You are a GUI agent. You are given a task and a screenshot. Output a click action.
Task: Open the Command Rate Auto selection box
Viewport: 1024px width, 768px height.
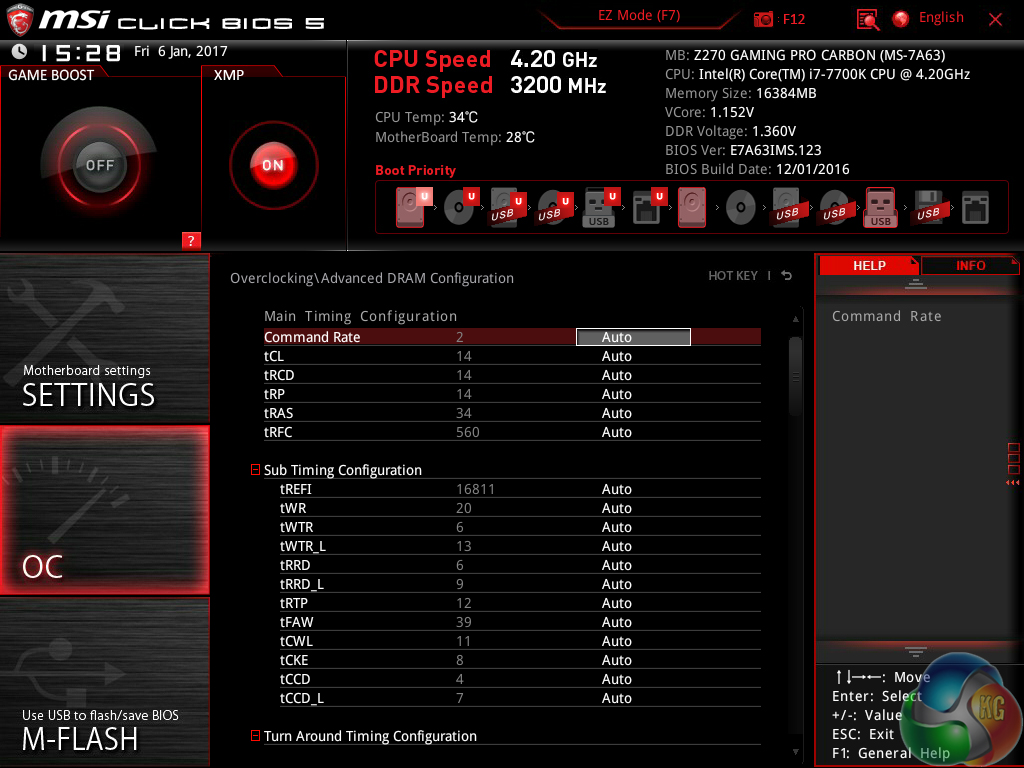633,337
